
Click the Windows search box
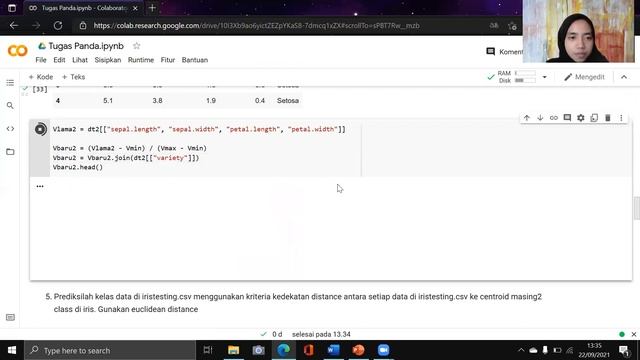110,350
